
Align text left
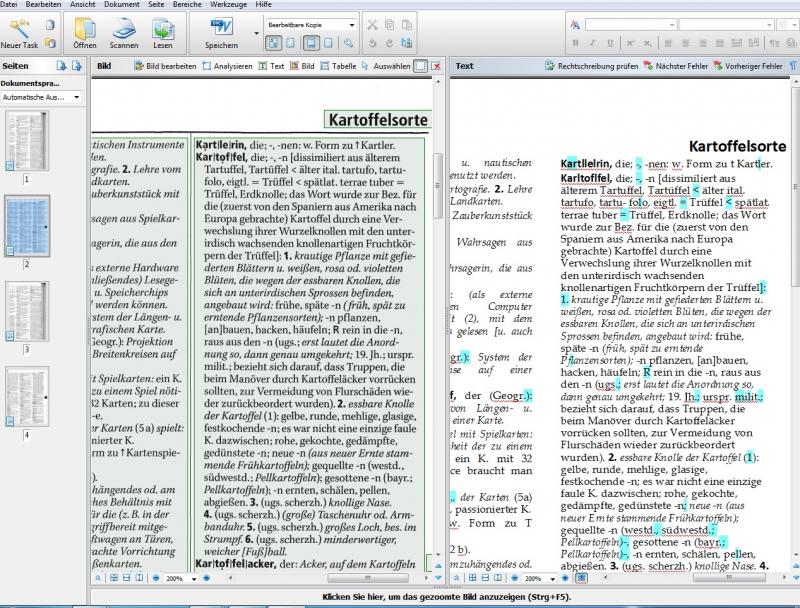click(x=668, y=43)
